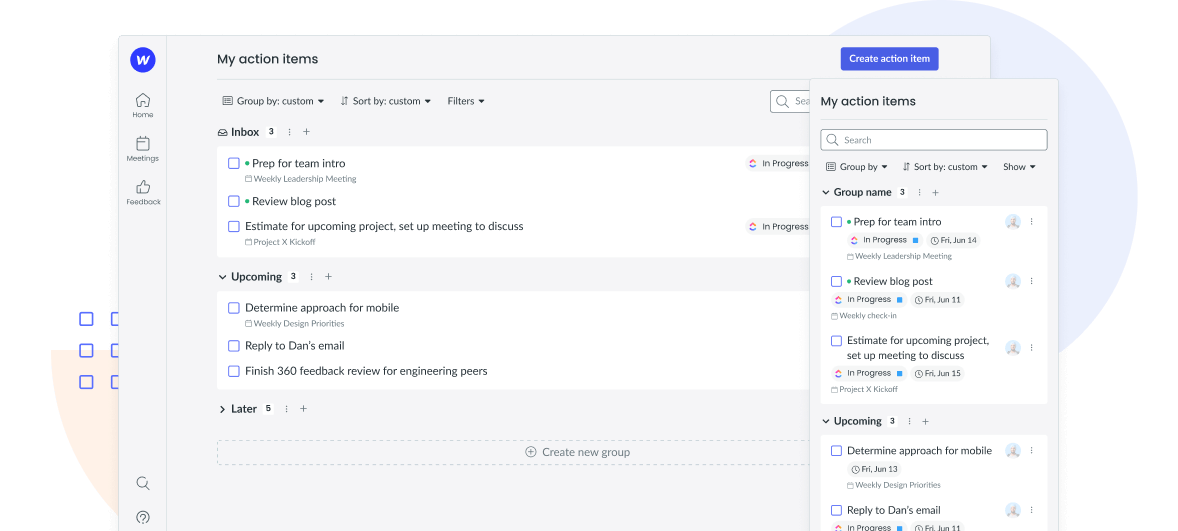
Task: Click Create new group
Action: tap(577, 452)
